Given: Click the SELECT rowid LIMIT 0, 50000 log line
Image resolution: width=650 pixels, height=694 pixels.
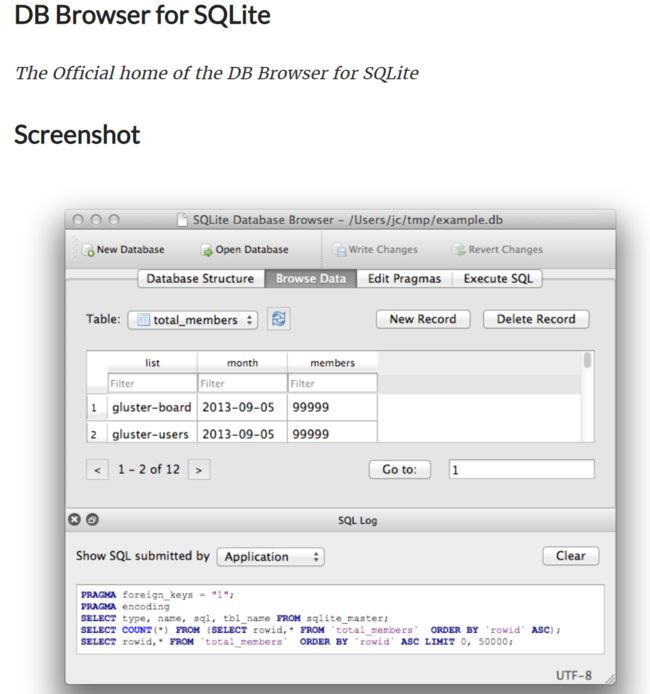Looking at the screenshot, I should click(296, 642).
